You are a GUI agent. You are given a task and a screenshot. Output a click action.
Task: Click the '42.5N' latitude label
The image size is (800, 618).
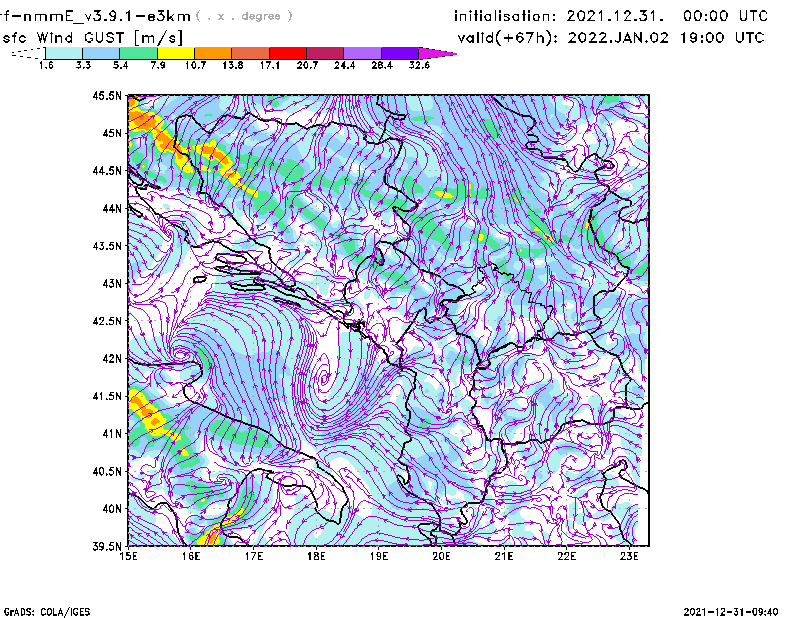(107, 321)
